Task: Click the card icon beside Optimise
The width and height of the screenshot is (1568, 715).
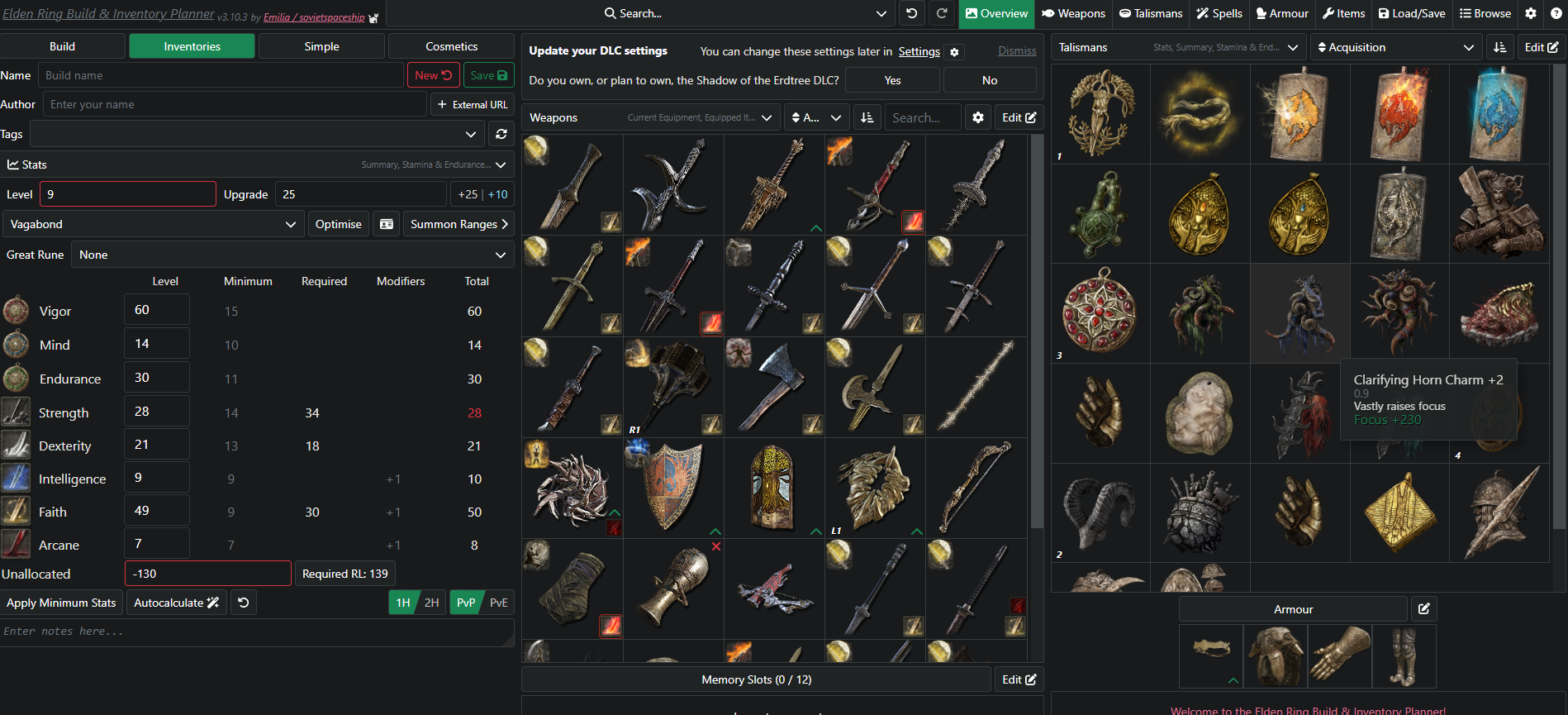Action: (x=386, y=224)
